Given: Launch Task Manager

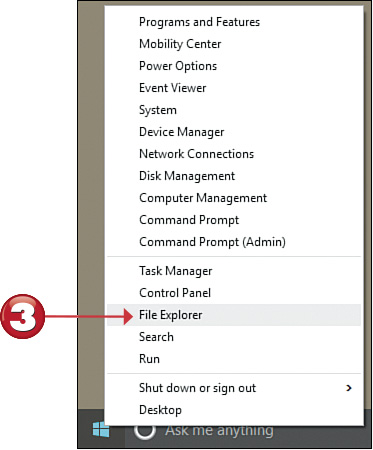Looking at the screenshot, I should tap(233, 271).
